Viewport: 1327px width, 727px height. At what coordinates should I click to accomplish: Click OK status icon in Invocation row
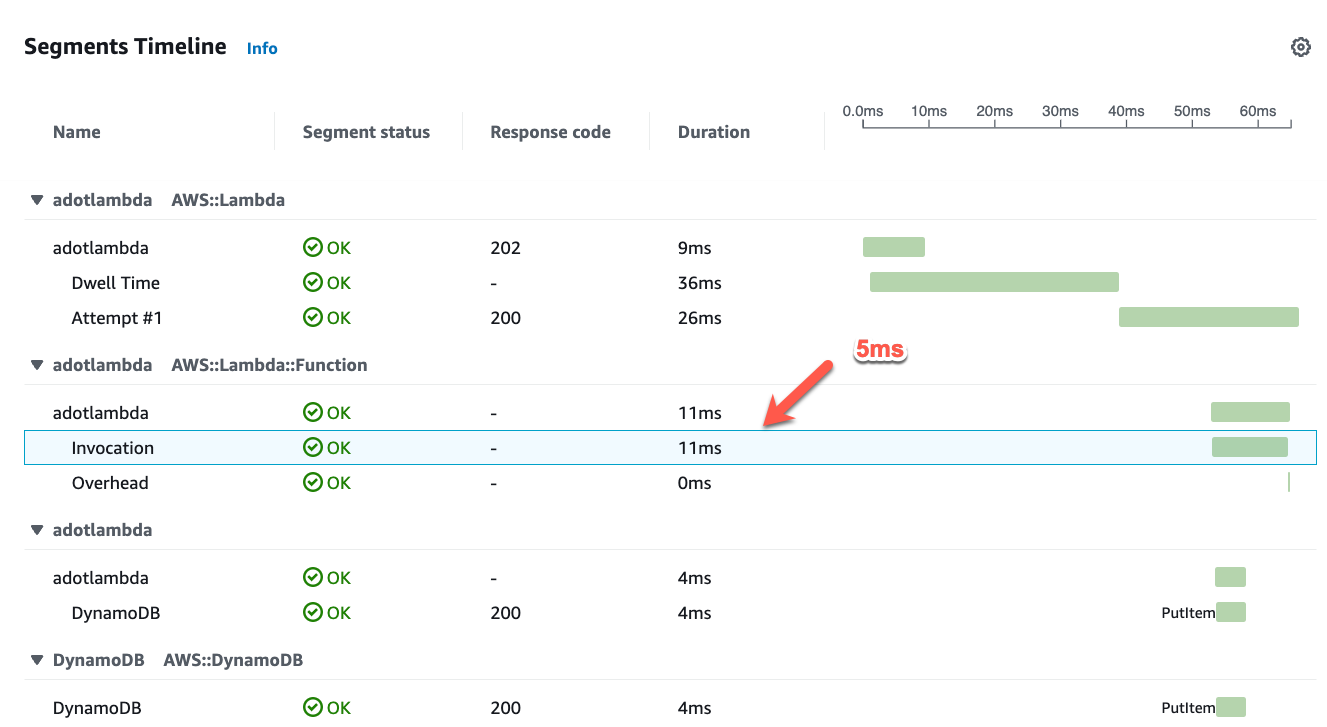[313, 448]
